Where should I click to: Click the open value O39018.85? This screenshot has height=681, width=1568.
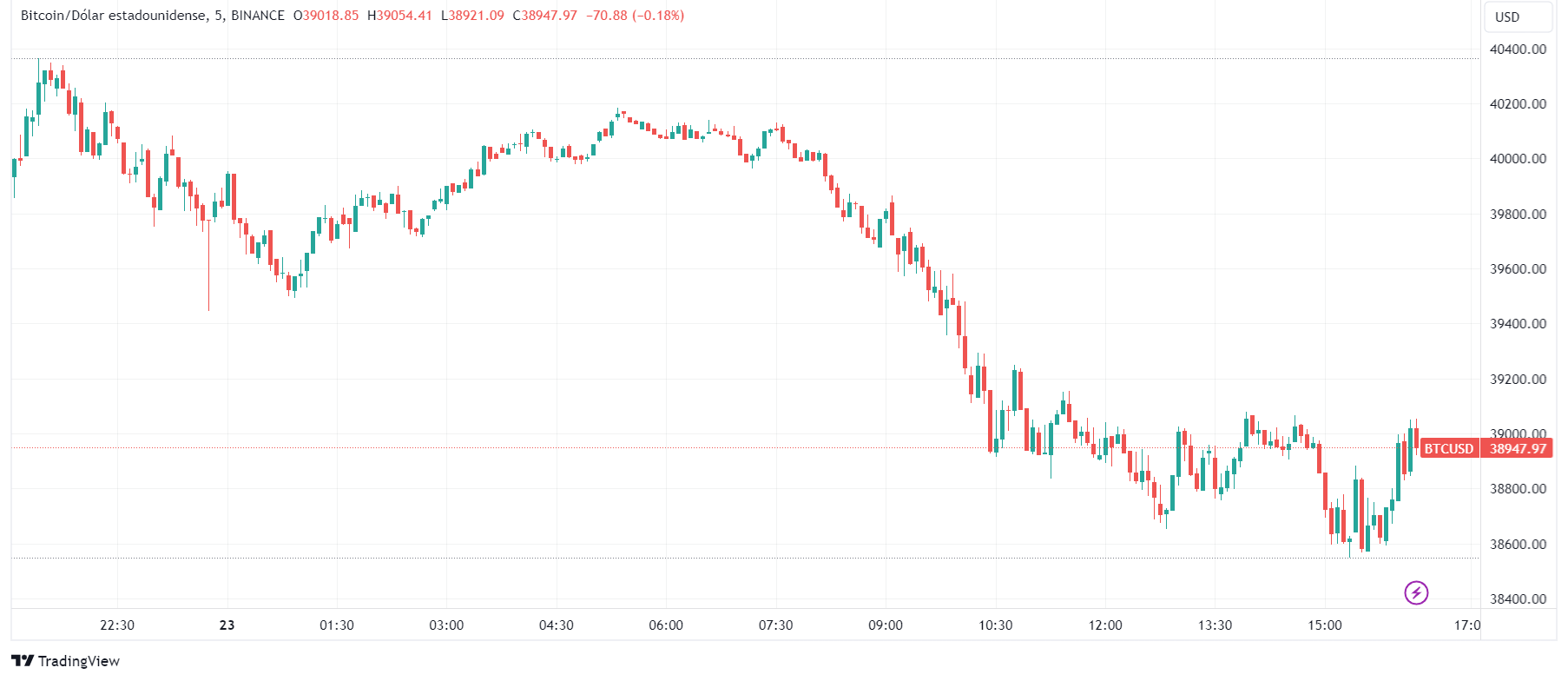(326, 16)
